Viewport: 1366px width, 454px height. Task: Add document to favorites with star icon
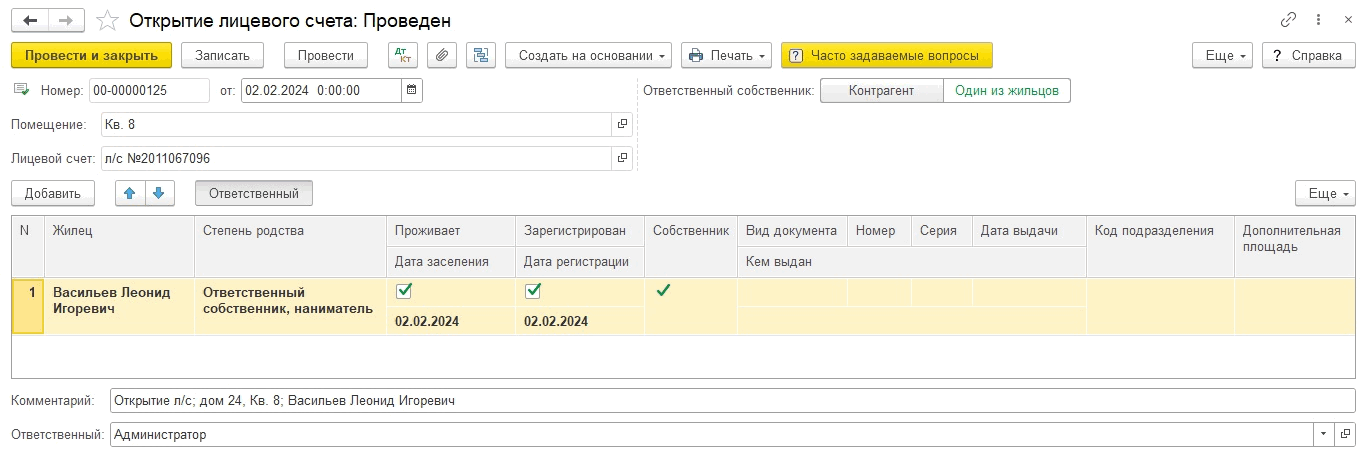[107, 20]
